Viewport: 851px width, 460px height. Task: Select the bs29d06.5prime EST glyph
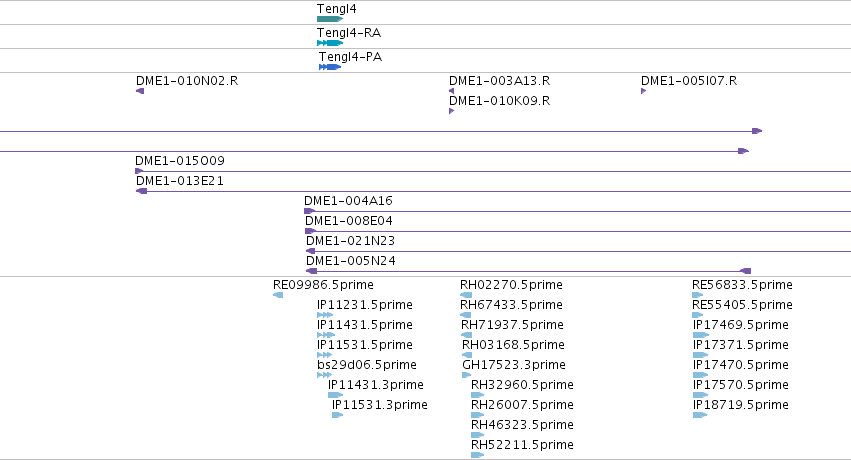coord(325,375)
